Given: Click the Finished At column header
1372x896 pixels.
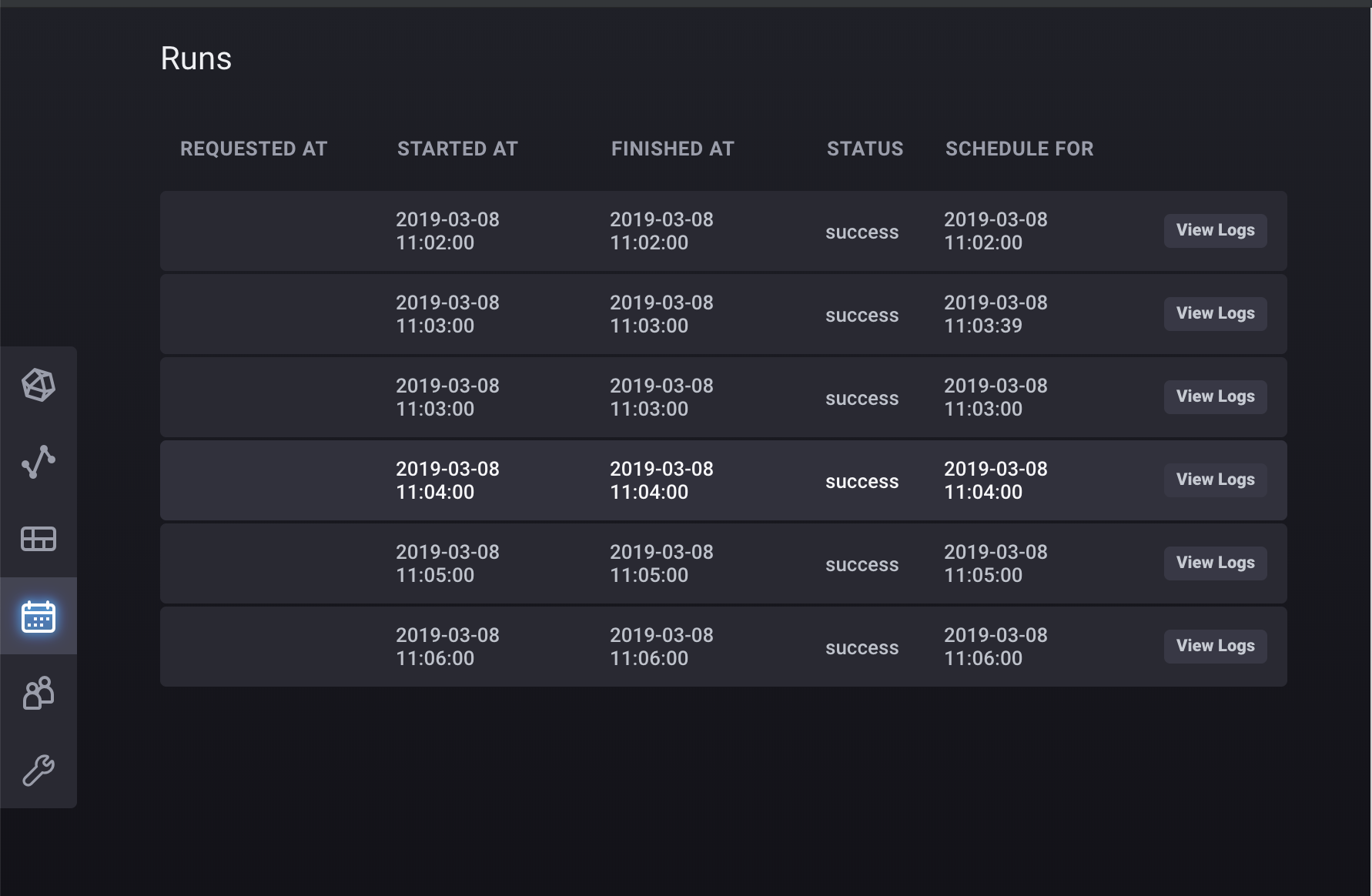Looking at the screenshot, I should (x=672, y=149).
